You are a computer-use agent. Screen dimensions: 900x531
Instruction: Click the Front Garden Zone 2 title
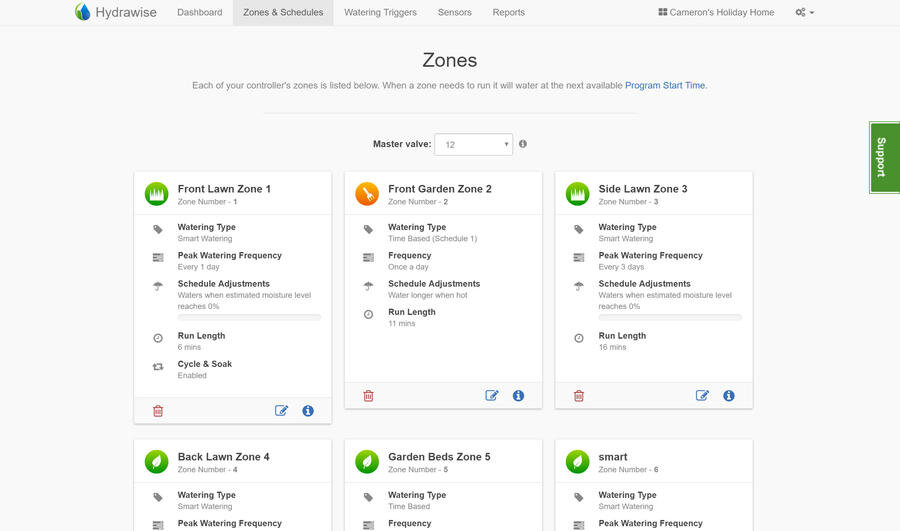[440, 189]
